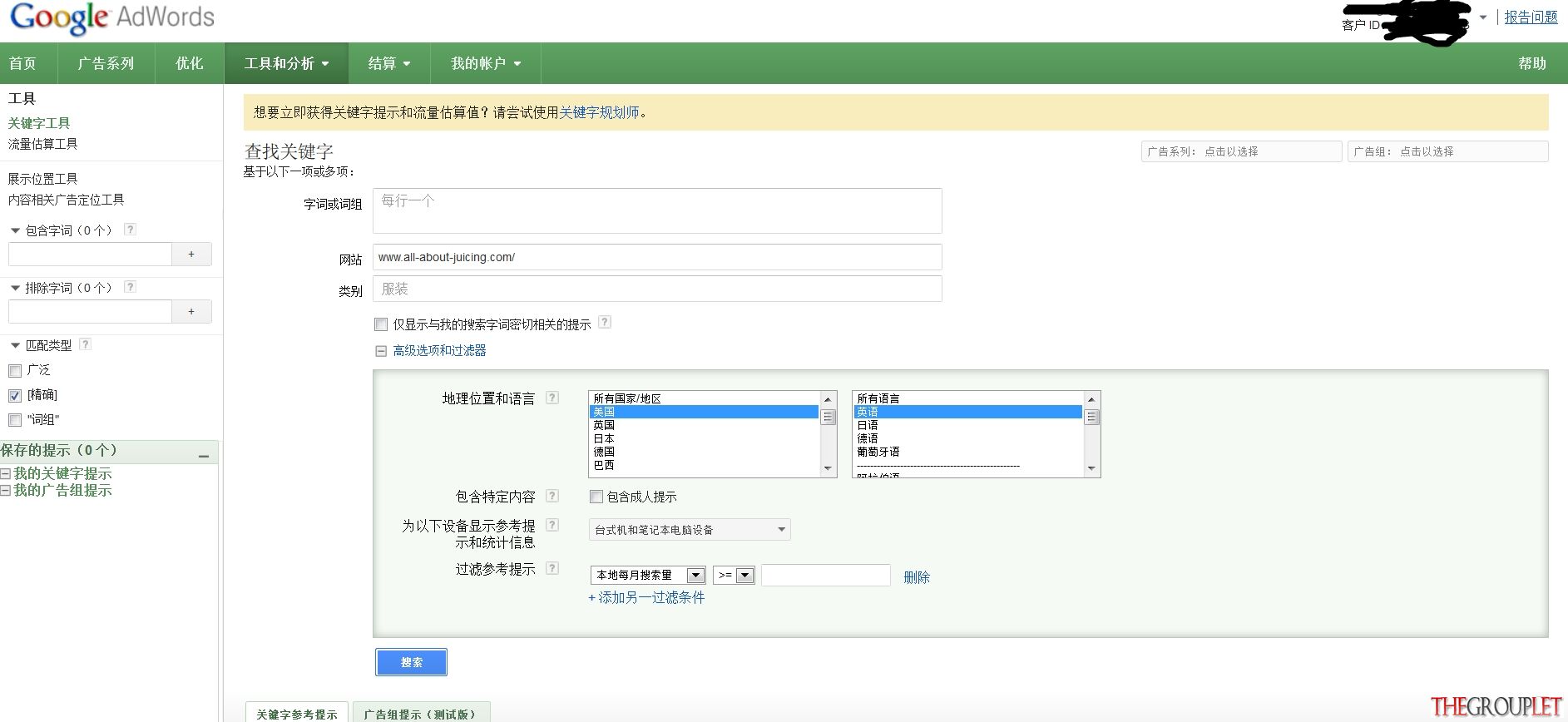Collapse the 匹配类型 section
Image resolution: width=1568 pixels, height=722 pixels.
tap(15, 345)
